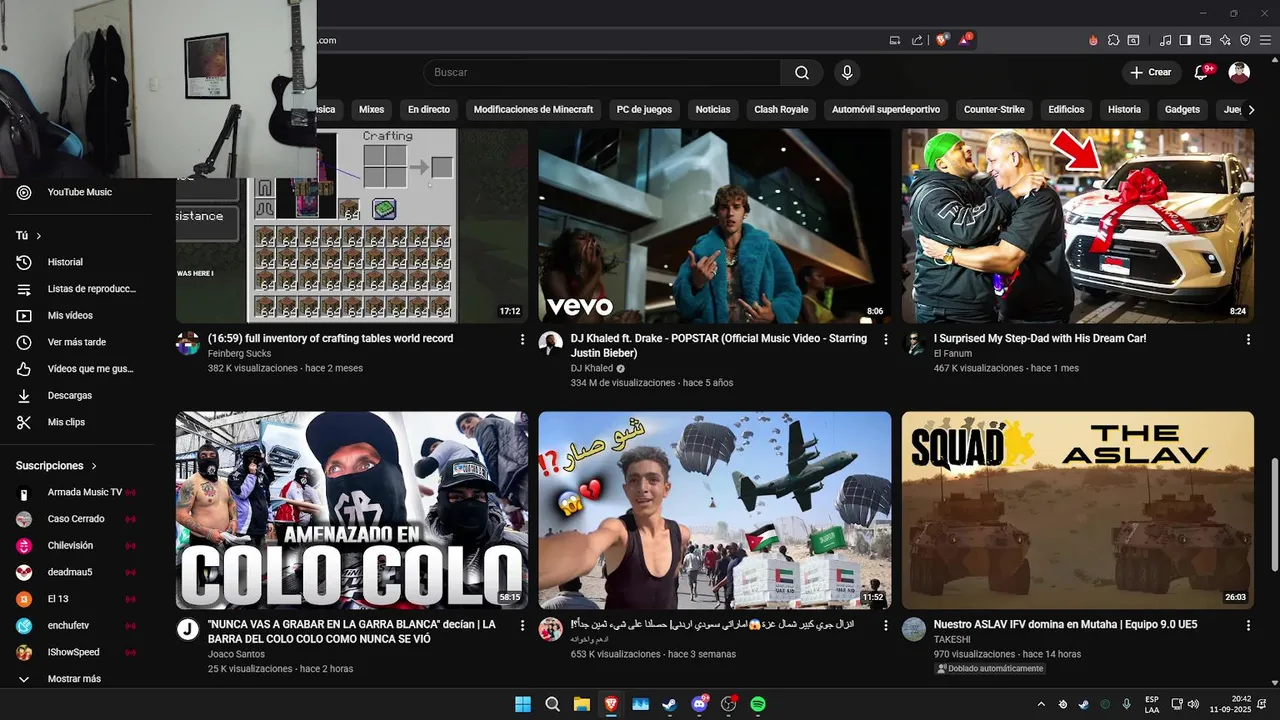Select the Clash Royale category chip
The height and width of the screenshot is (720, 1280).
pyautogui.click(x=781, y=110)
